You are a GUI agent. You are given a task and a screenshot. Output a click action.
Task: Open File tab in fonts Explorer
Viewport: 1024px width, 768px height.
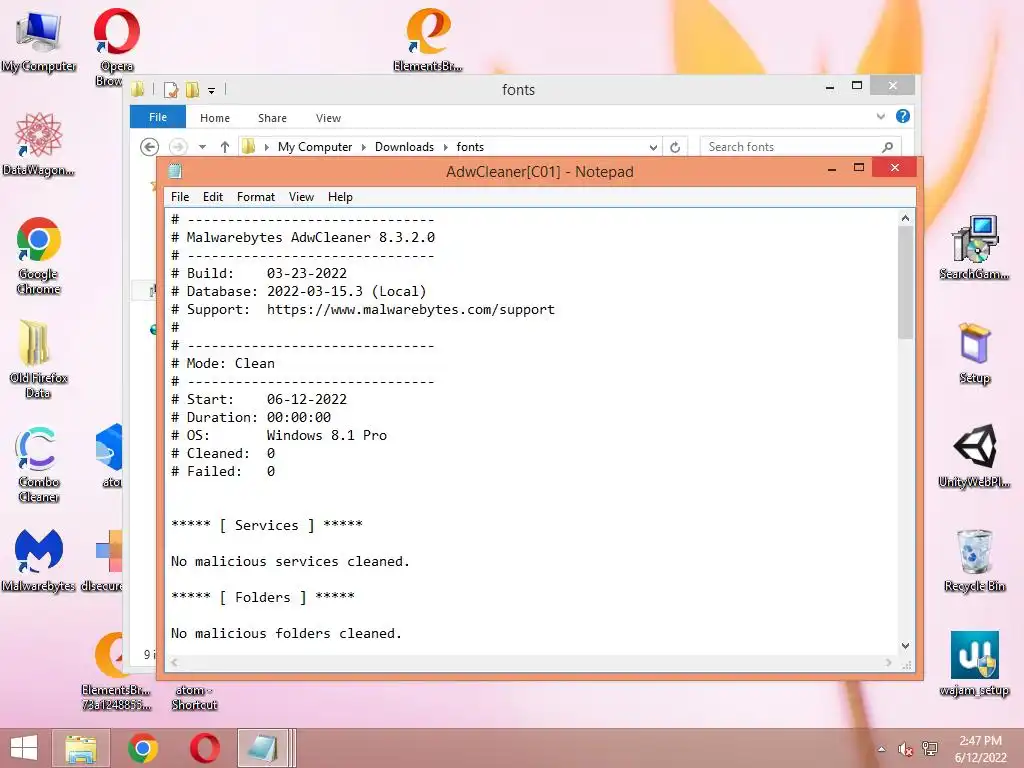click(x=158, y=117)
